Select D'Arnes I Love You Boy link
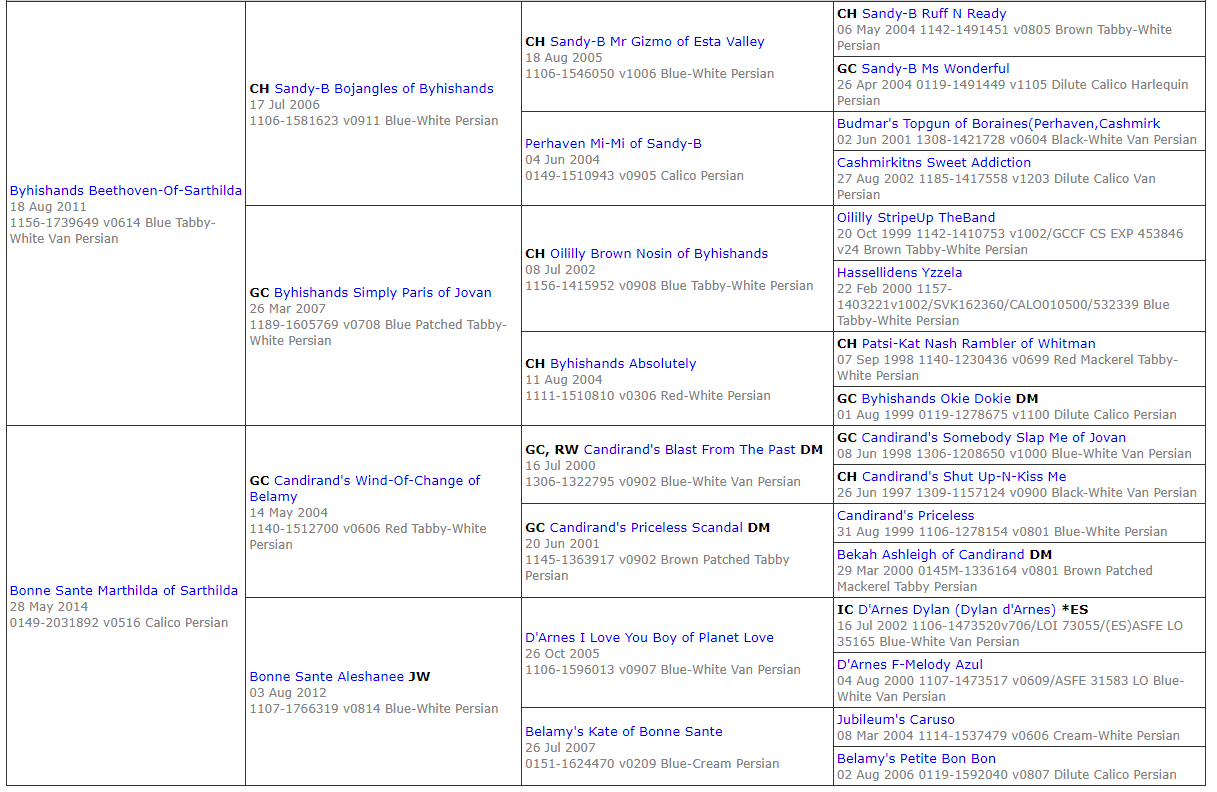Viewport: 1217px width, 792px height. click(649, 638)
